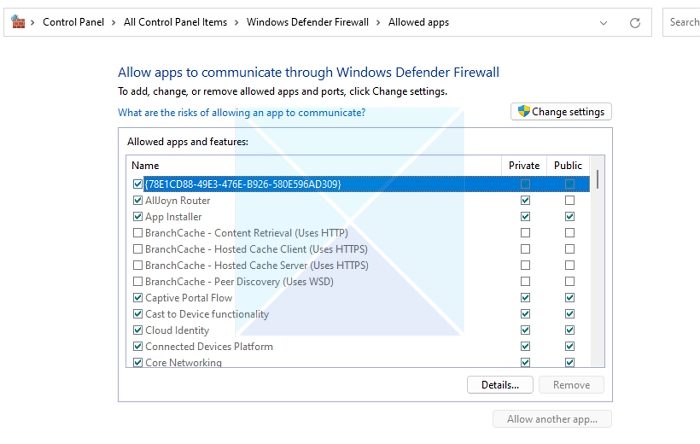Click in the Search field

point(685,22)
